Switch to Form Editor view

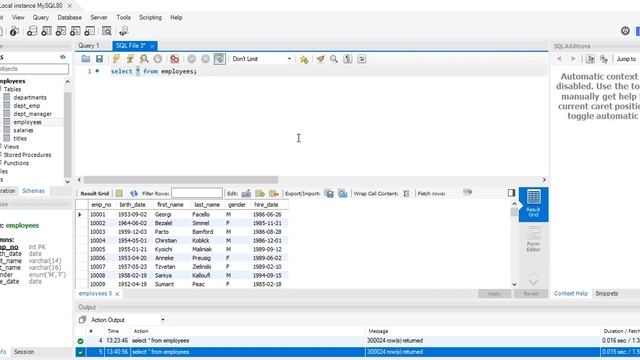[x=533, y=239]
